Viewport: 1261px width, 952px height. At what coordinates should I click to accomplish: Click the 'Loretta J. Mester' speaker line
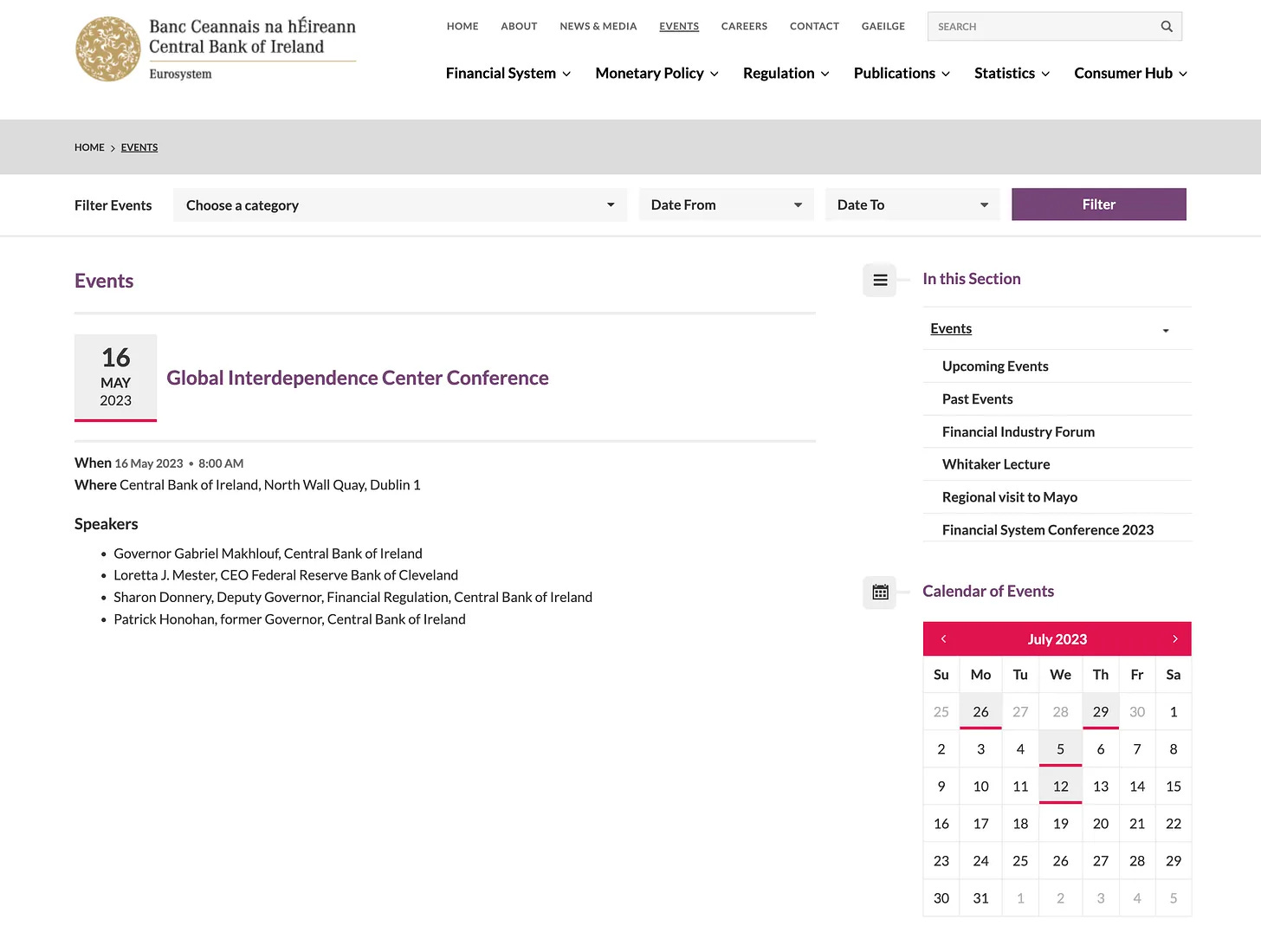pos(286,576)
